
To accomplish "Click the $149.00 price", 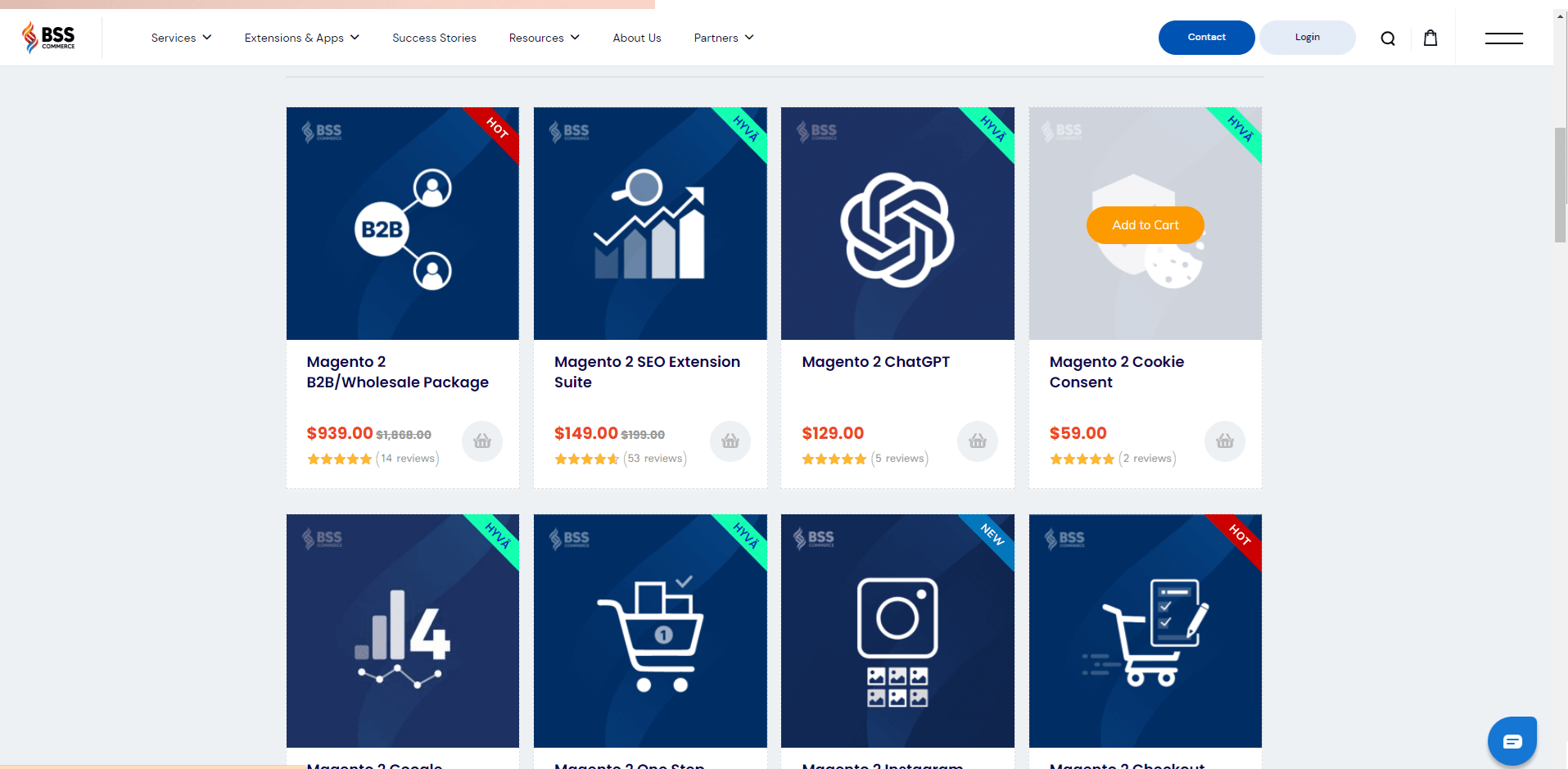I will [586, 433].
